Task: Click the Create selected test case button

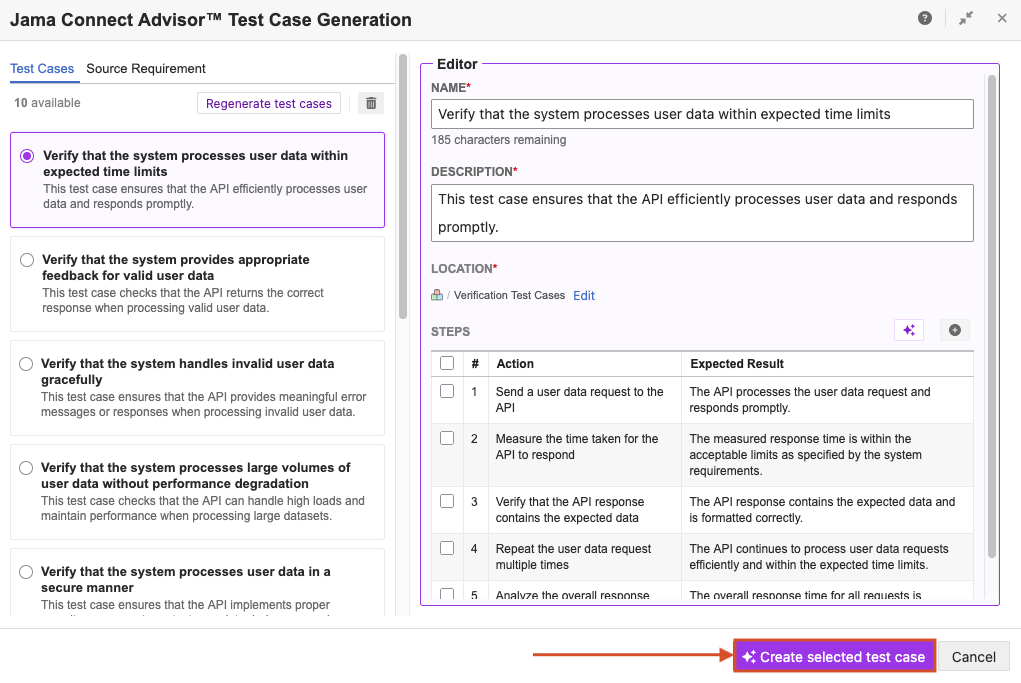Action: (834, 656)
